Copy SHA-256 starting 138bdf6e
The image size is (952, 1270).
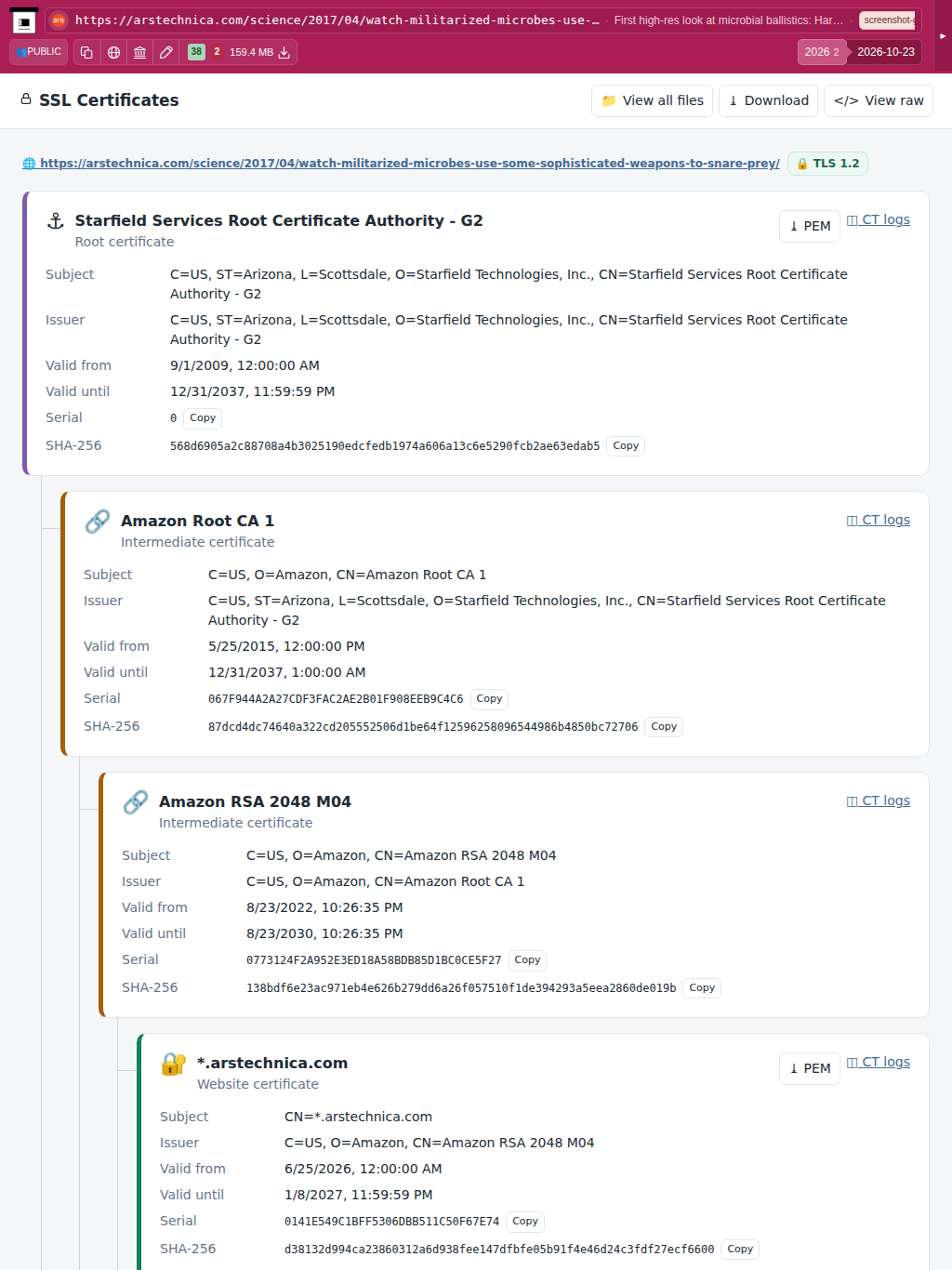702,988
